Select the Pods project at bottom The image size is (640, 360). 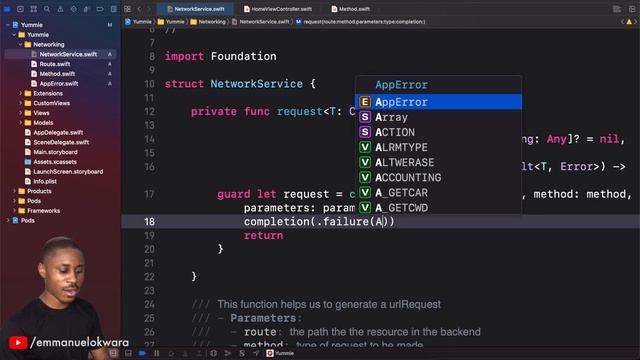(x=23, y=220)
